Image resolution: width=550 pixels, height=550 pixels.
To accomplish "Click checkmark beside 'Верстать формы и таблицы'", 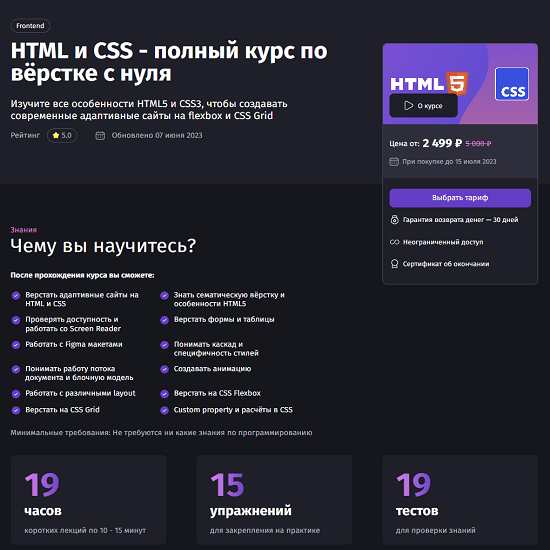I will [x=165, y=320].
